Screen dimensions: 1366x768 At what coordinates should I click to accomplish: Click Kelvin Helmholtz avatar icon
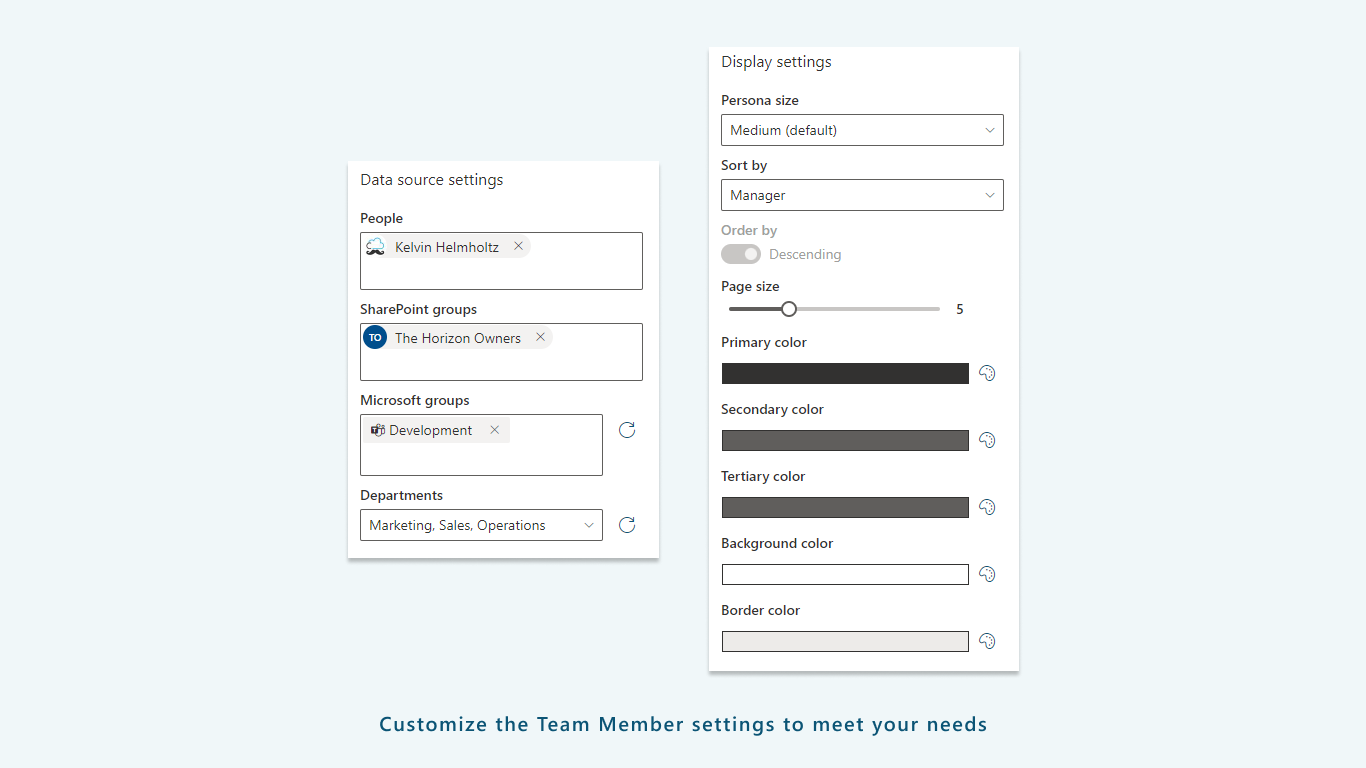tap(375, 246)
